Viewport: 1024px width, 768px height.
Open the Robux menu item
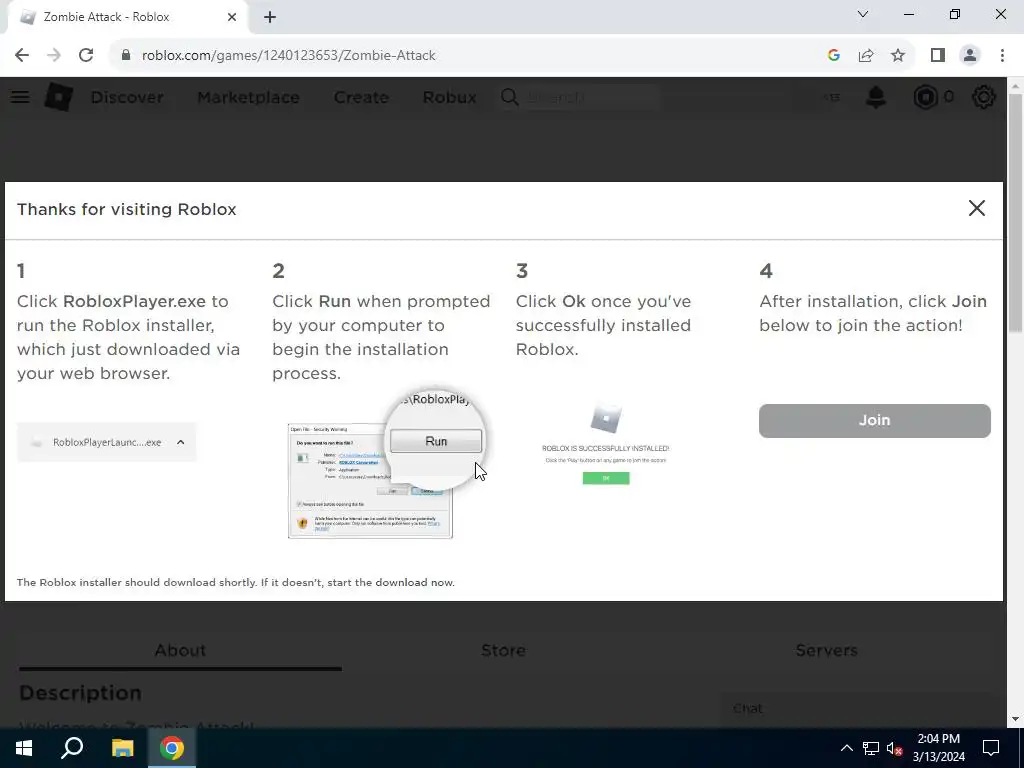tap(449, 97)
